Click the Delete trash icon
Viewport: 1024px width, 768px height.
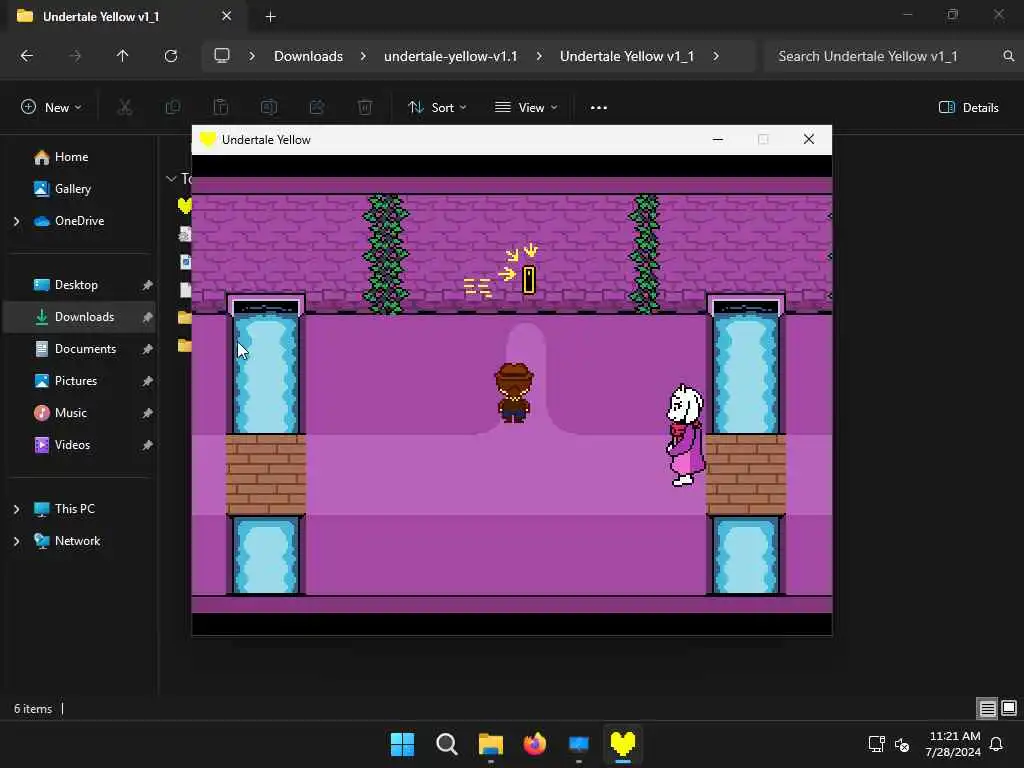pyautogui.click(x=365, y=108)
